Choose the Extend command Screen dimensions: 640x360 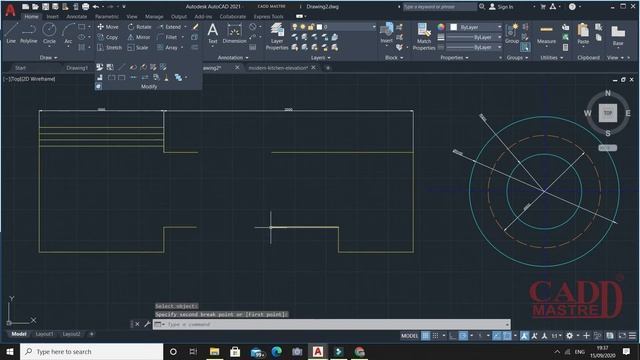[169, 27]
